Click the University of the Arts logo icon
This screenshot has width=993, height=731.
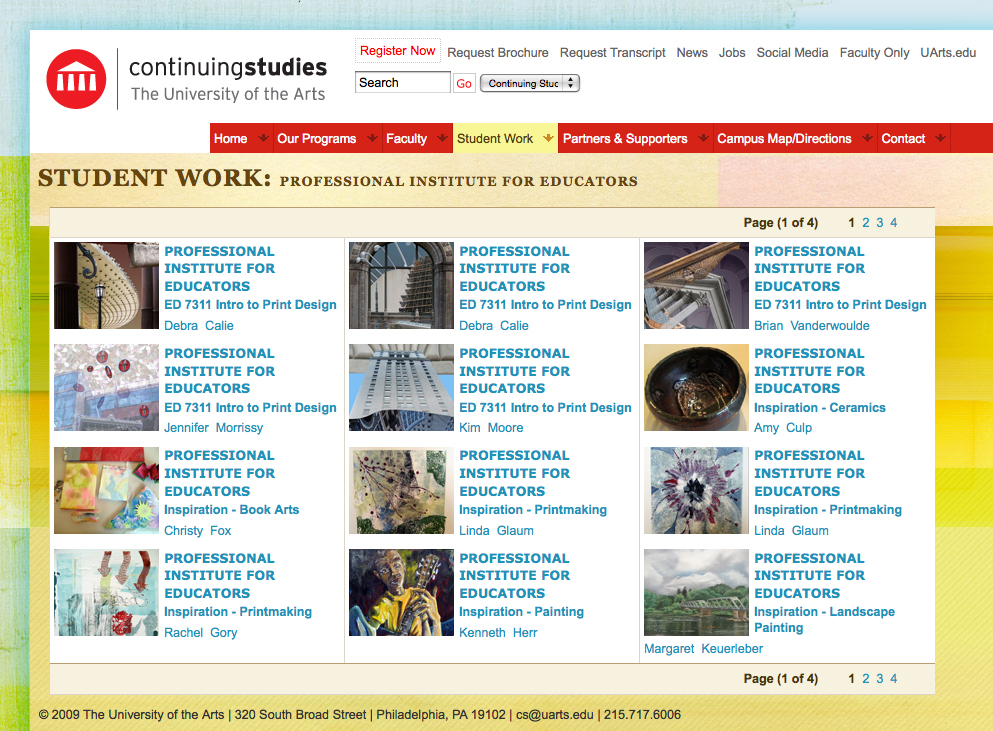pyautogui.click(x=78, y=78)
